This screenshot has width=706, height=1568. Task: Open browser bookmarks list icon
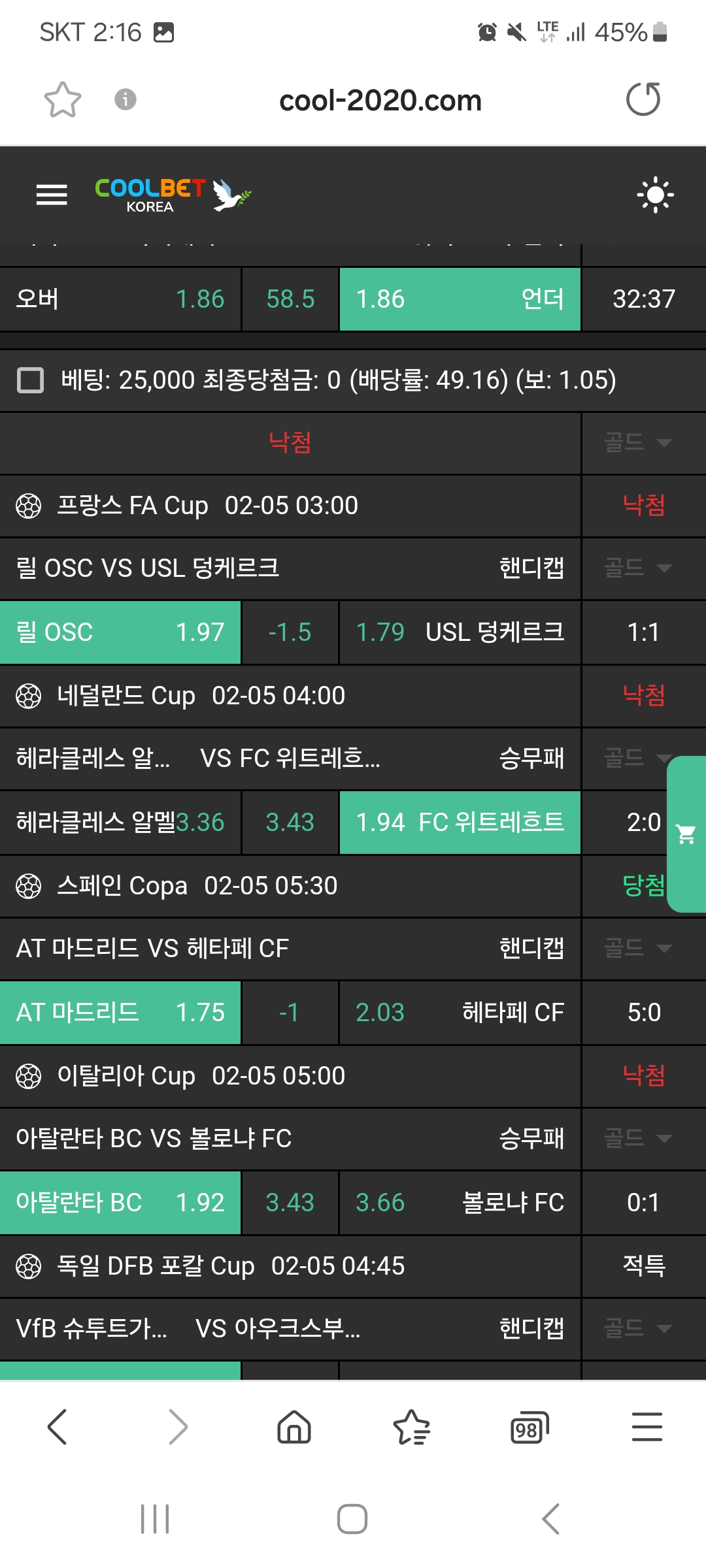[411, 1428]
